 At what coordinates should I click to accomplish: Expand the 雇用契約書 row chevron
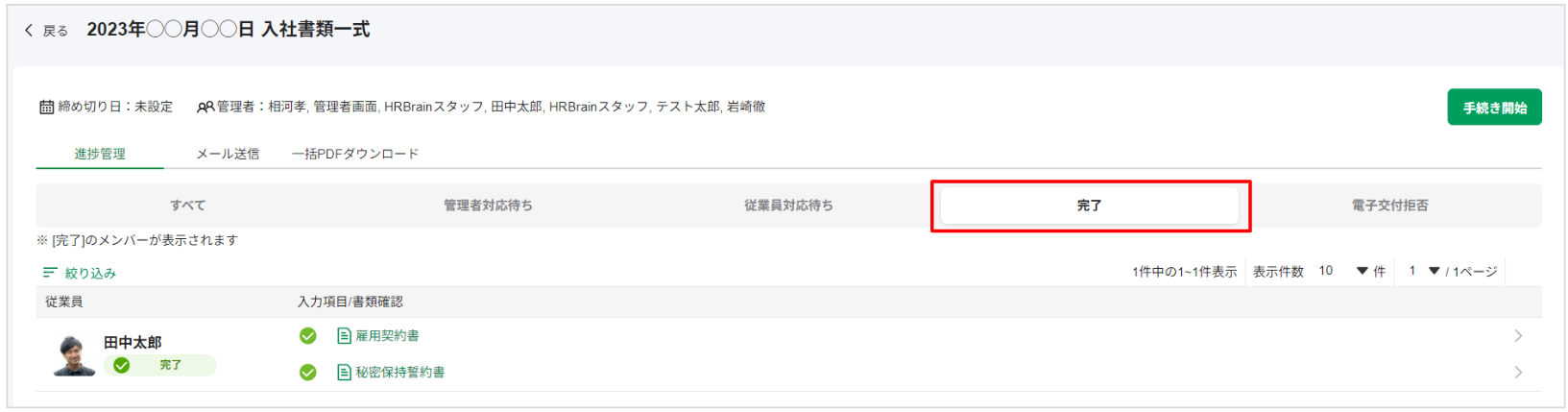[x=1518, y=336]
